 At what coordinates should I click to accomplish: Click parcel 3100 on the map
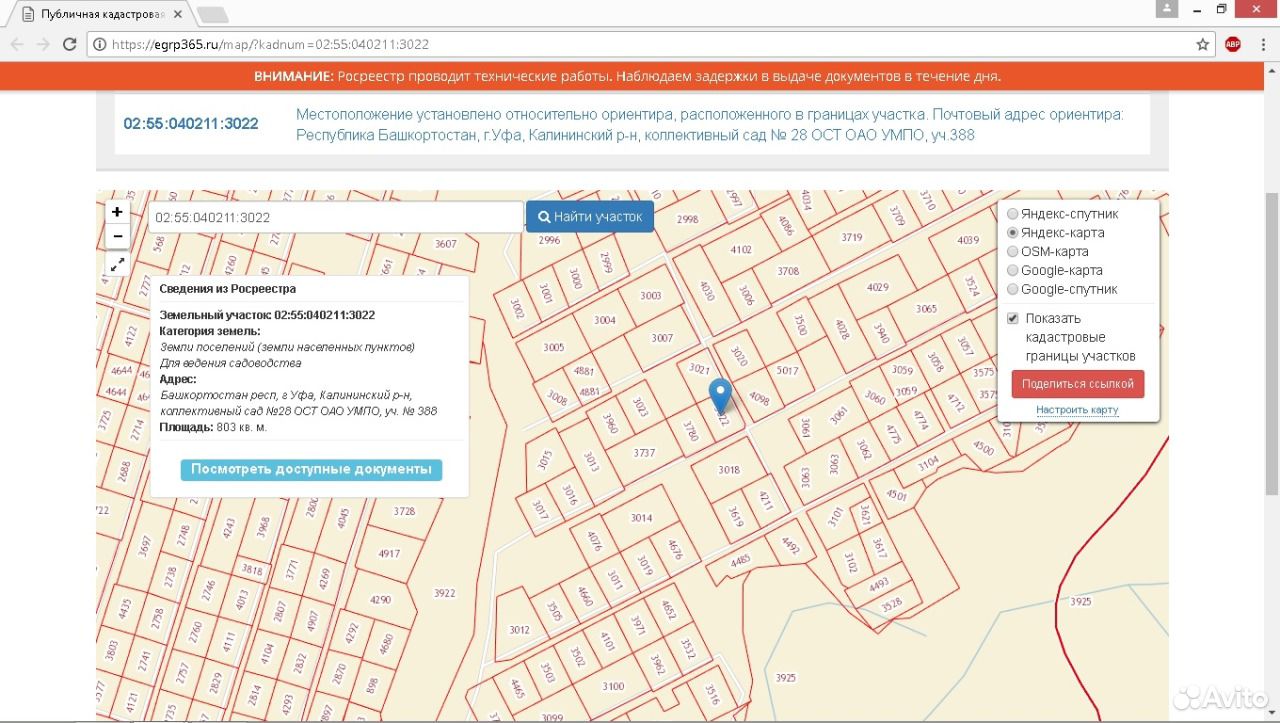point(613,686)
